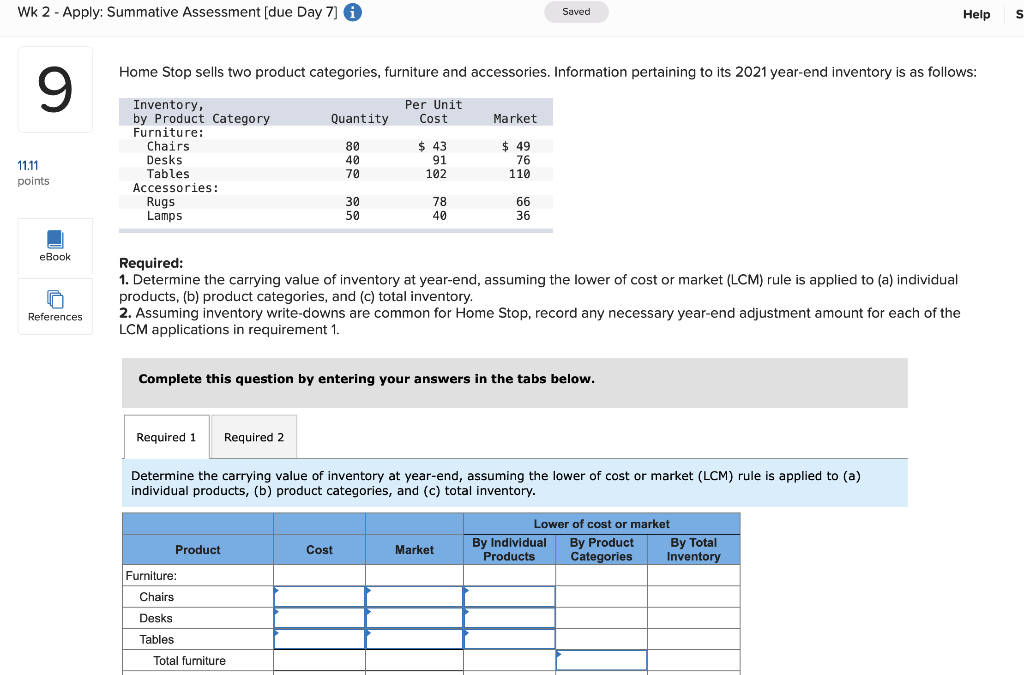Open the References resource
Screen dimensions: 1024x675
(55, 306)
